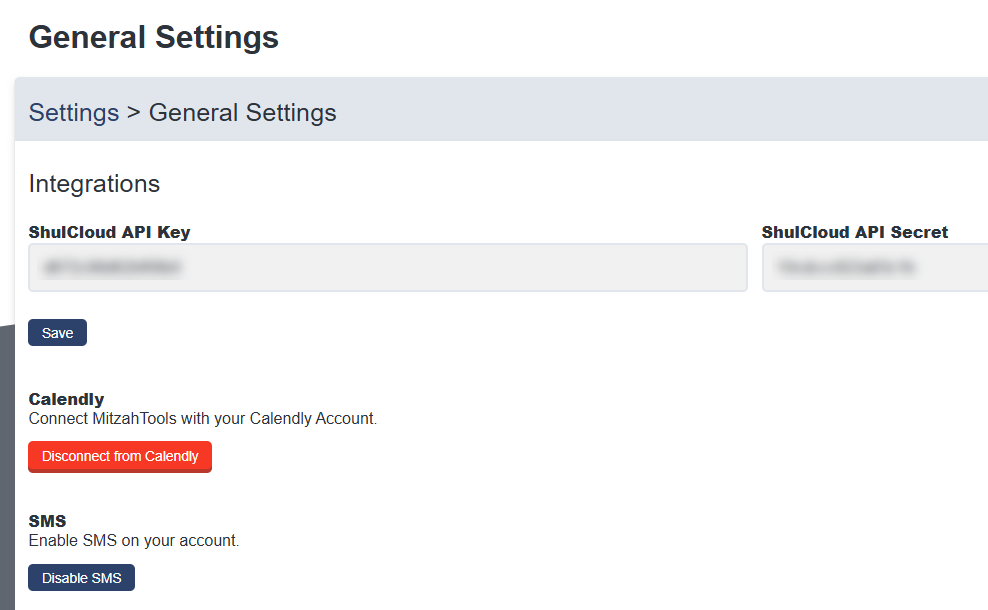Click the Calendly connection description text
Image resolution: width=988 pixels, height=610 pixels.
[203, 418]
